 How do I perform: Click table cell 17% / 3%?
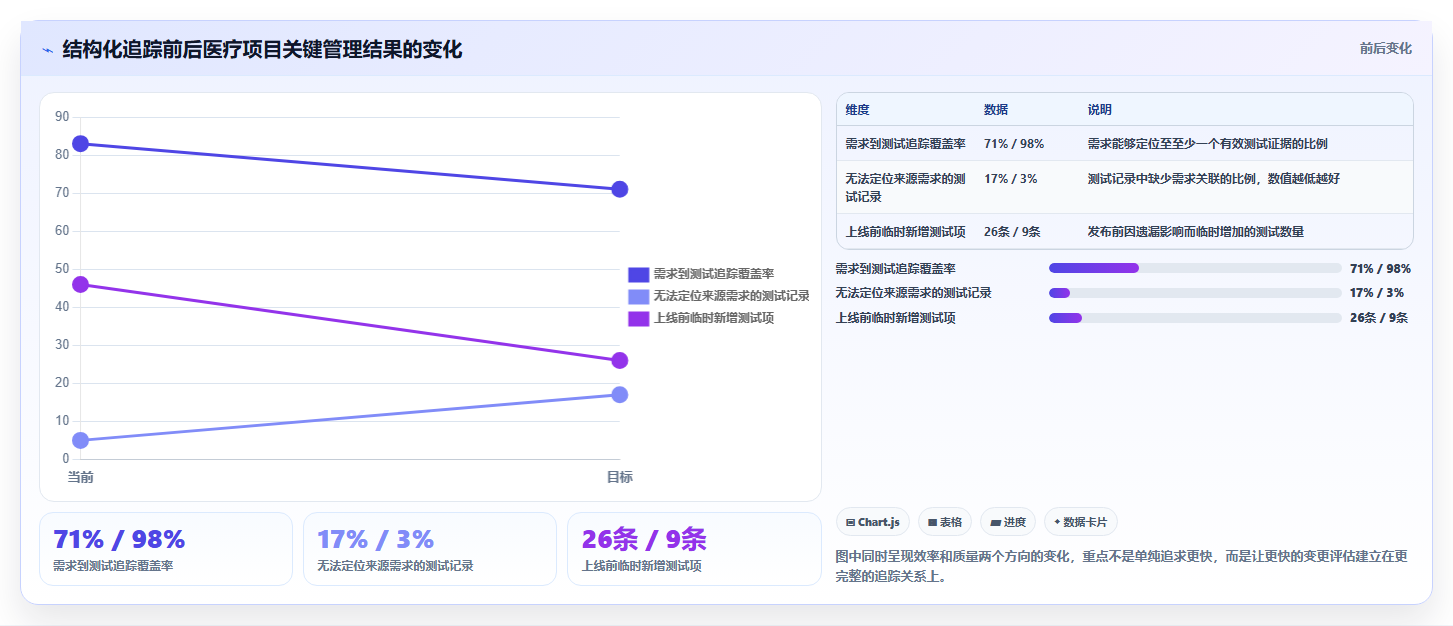coord(1010,179)
